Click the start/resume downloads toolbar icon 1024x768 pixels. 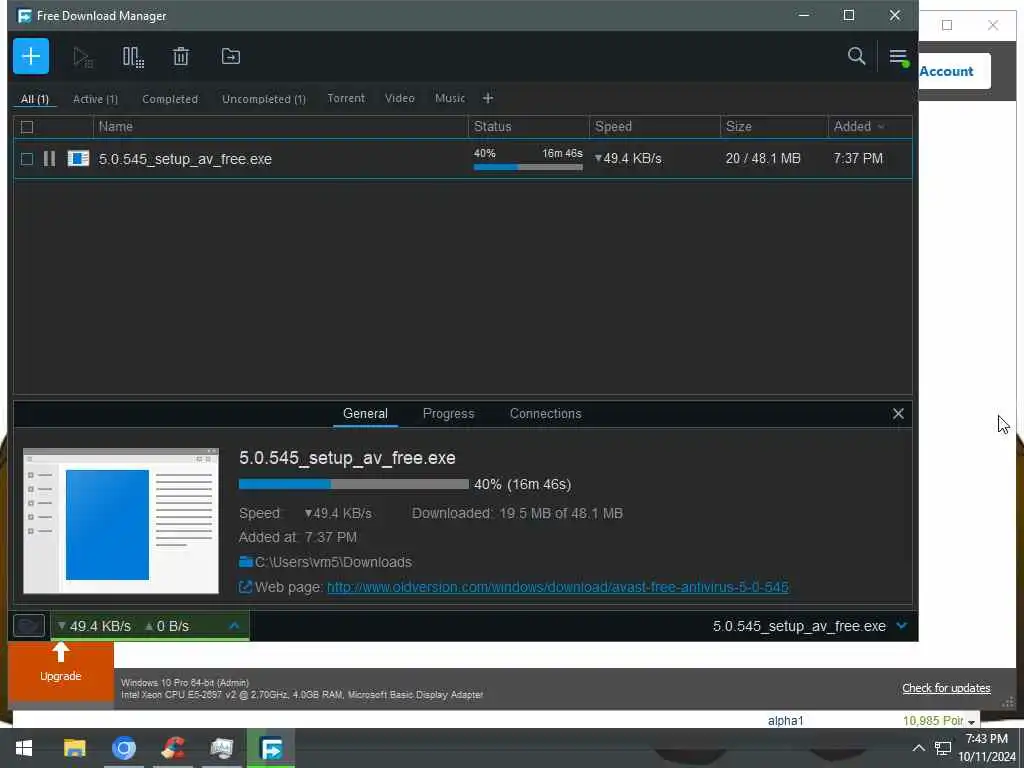point(83,57)
